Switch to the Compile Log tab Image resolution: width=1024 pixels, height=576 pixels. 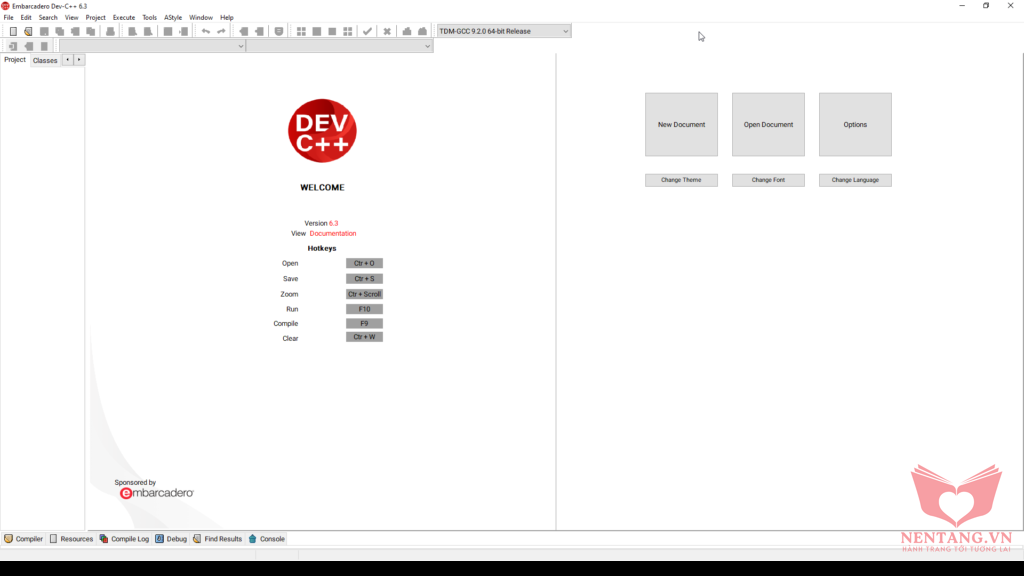(124, 539)
